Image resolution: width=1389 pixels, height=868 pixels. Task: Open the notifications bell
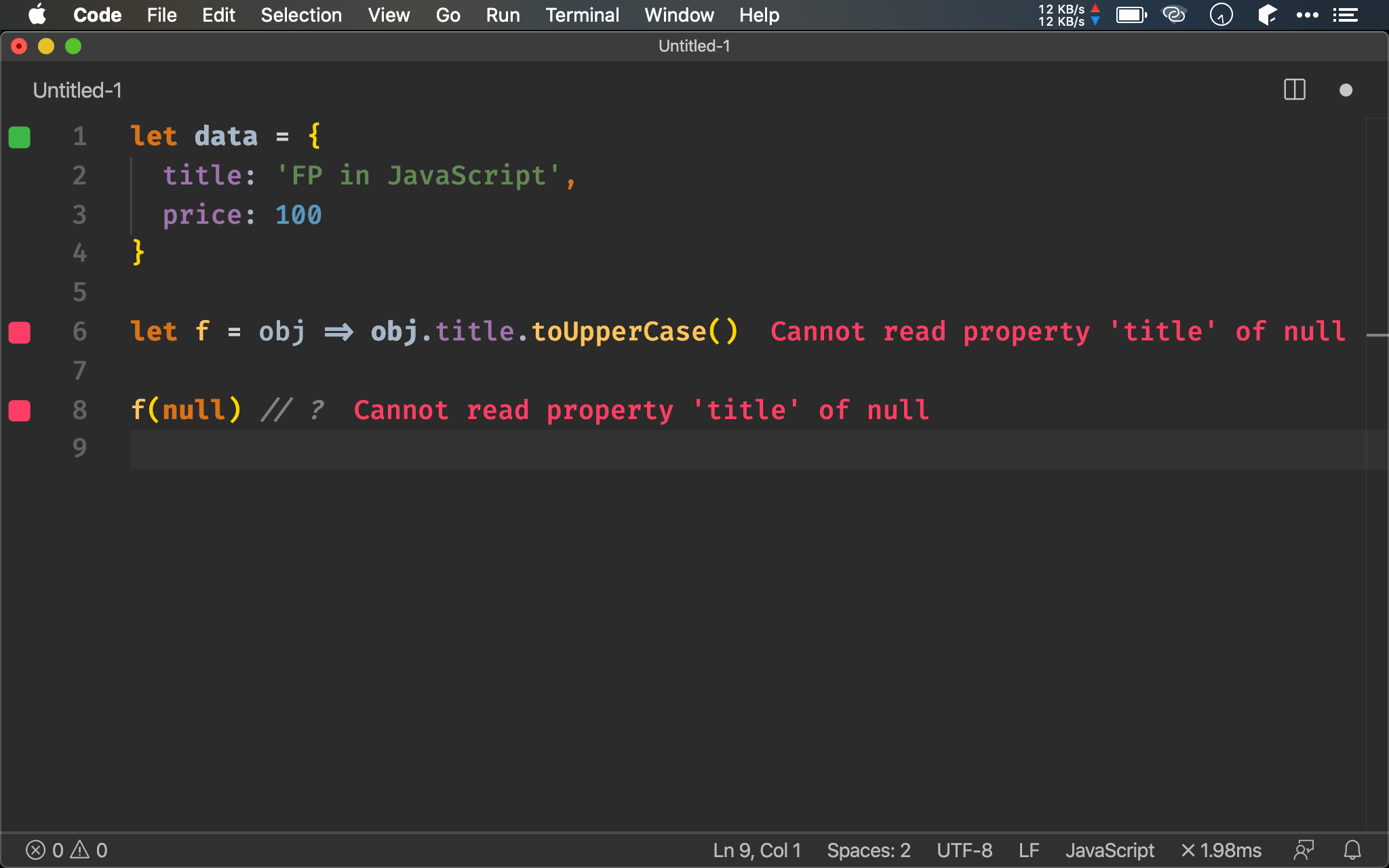click(1352, 850)
